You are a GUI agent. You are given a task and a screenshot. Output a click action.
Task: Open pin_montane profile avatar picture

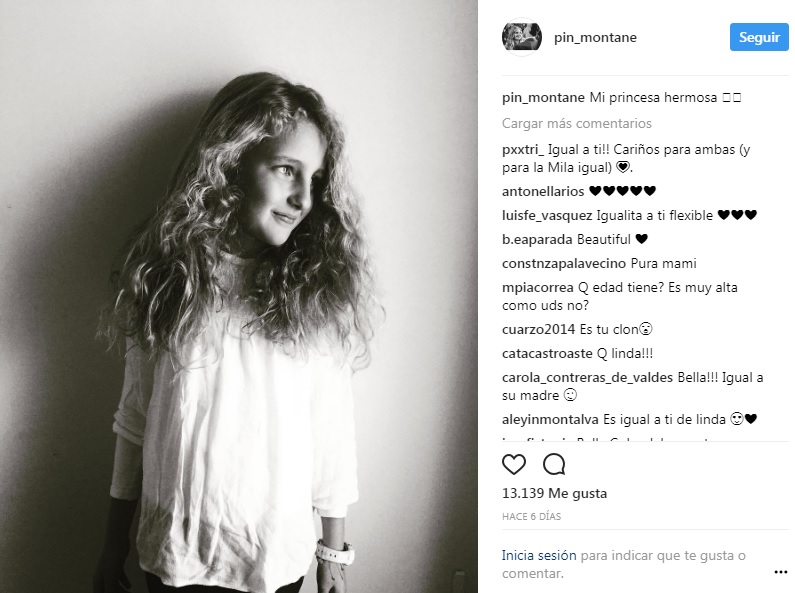(522, 37)
